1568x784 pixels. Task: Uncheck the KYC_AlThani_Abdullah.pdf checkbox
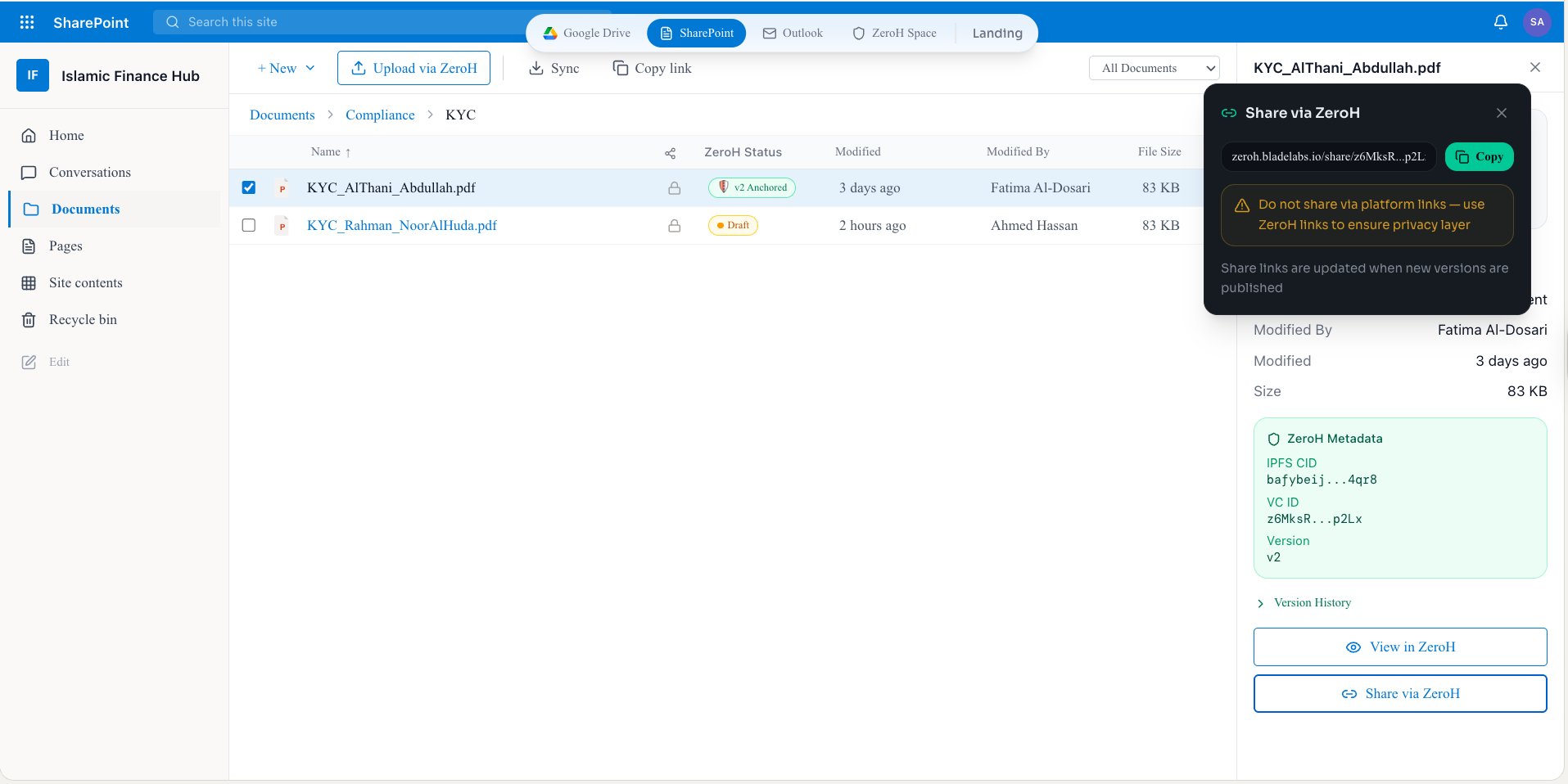click(249, 187)
